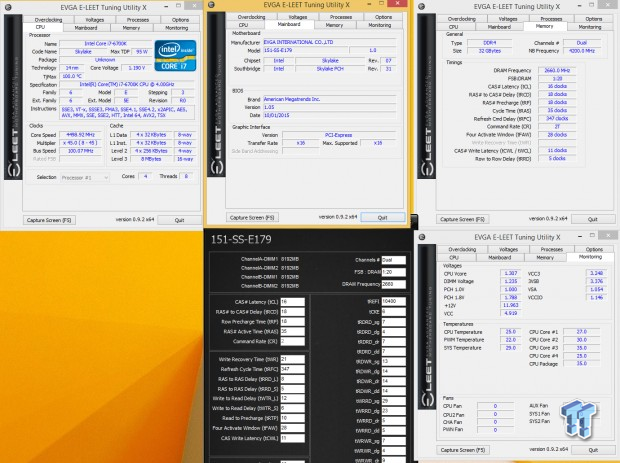Image resolution: width=620 pixels, height=463 pixels.
Task: Click the tREFI field showing 10400
Action: [393, 301]
